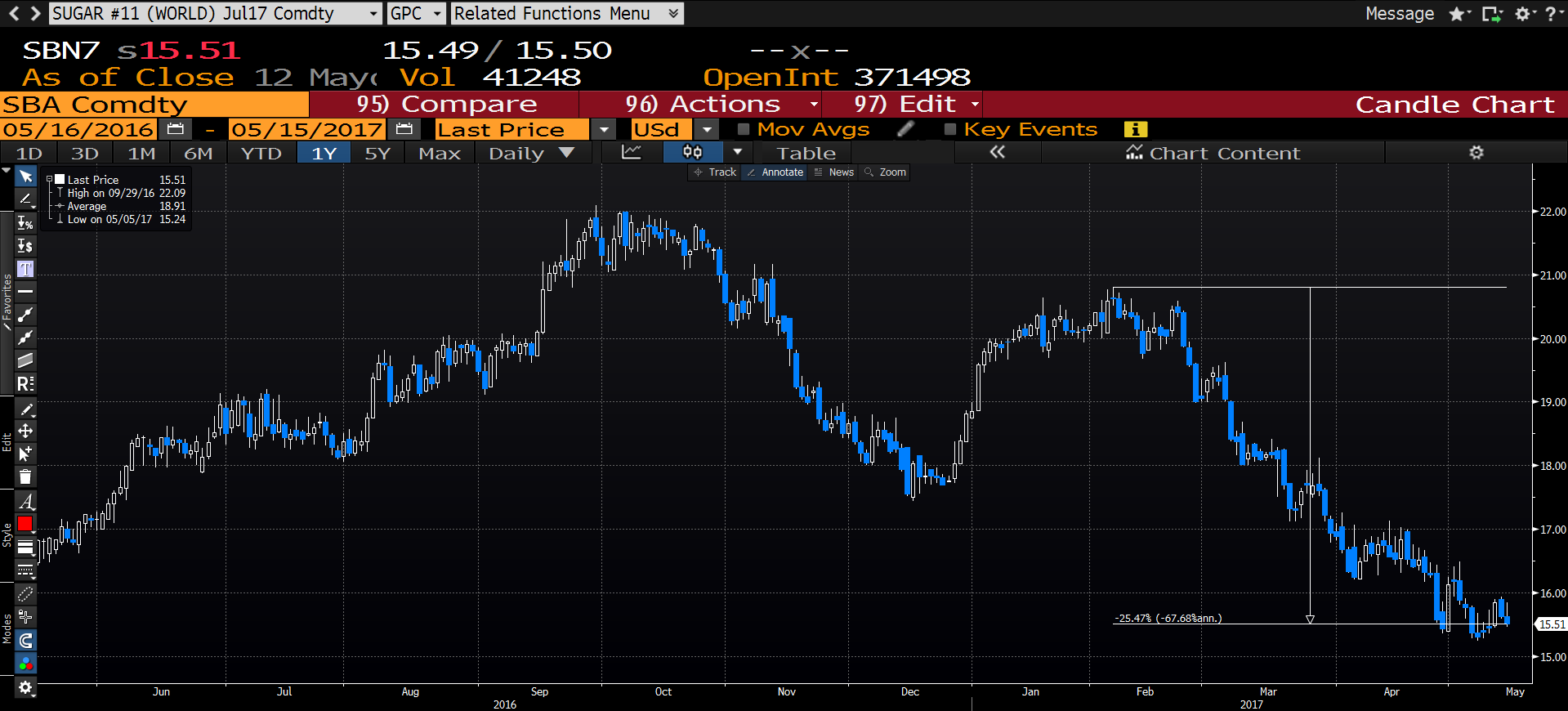The height and width of the screenshot is (711, 1568).
Task: Select the Max range button
Action: click(440, 153)
